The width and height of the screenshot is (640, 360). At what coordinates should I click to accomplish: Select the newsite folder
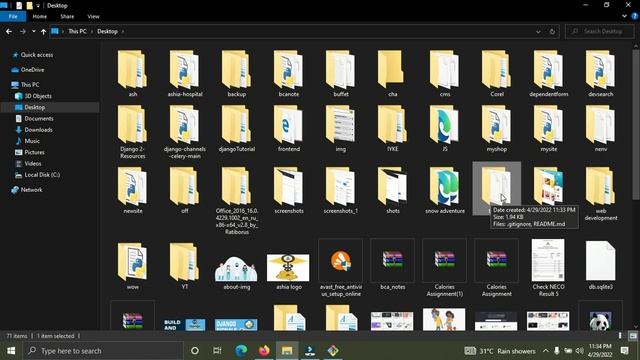132,190
